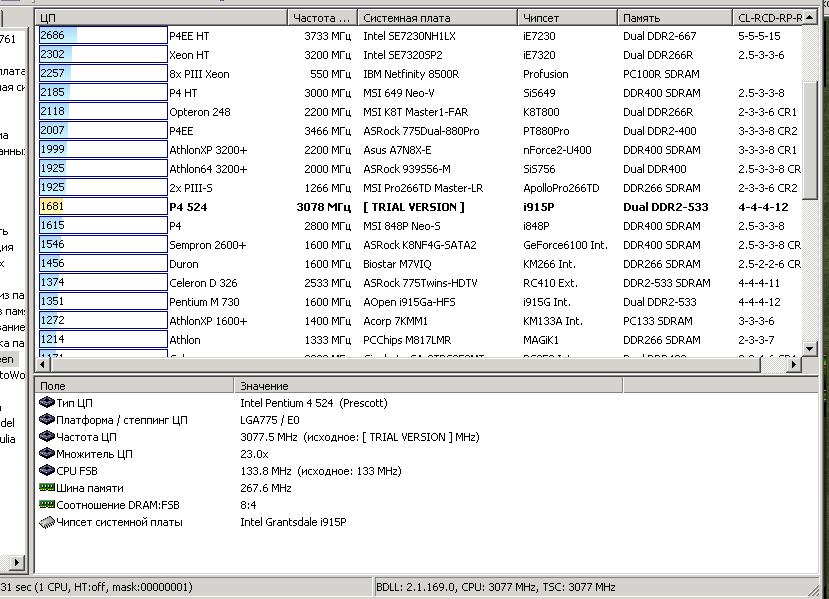Click the CPU icon beside Тип ЦП

point(46,403)
